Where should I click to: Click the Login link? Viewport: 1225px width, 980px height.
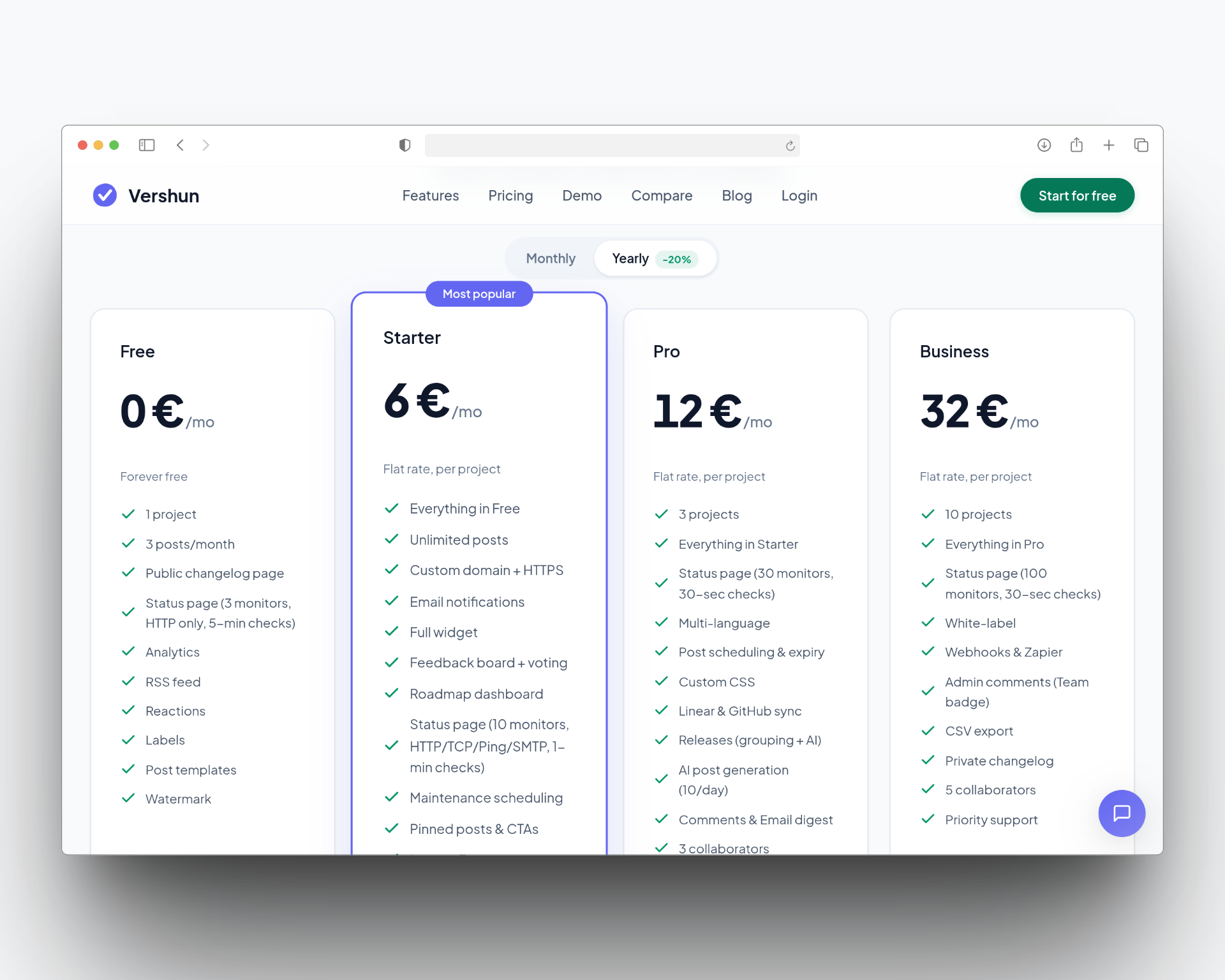799,196
